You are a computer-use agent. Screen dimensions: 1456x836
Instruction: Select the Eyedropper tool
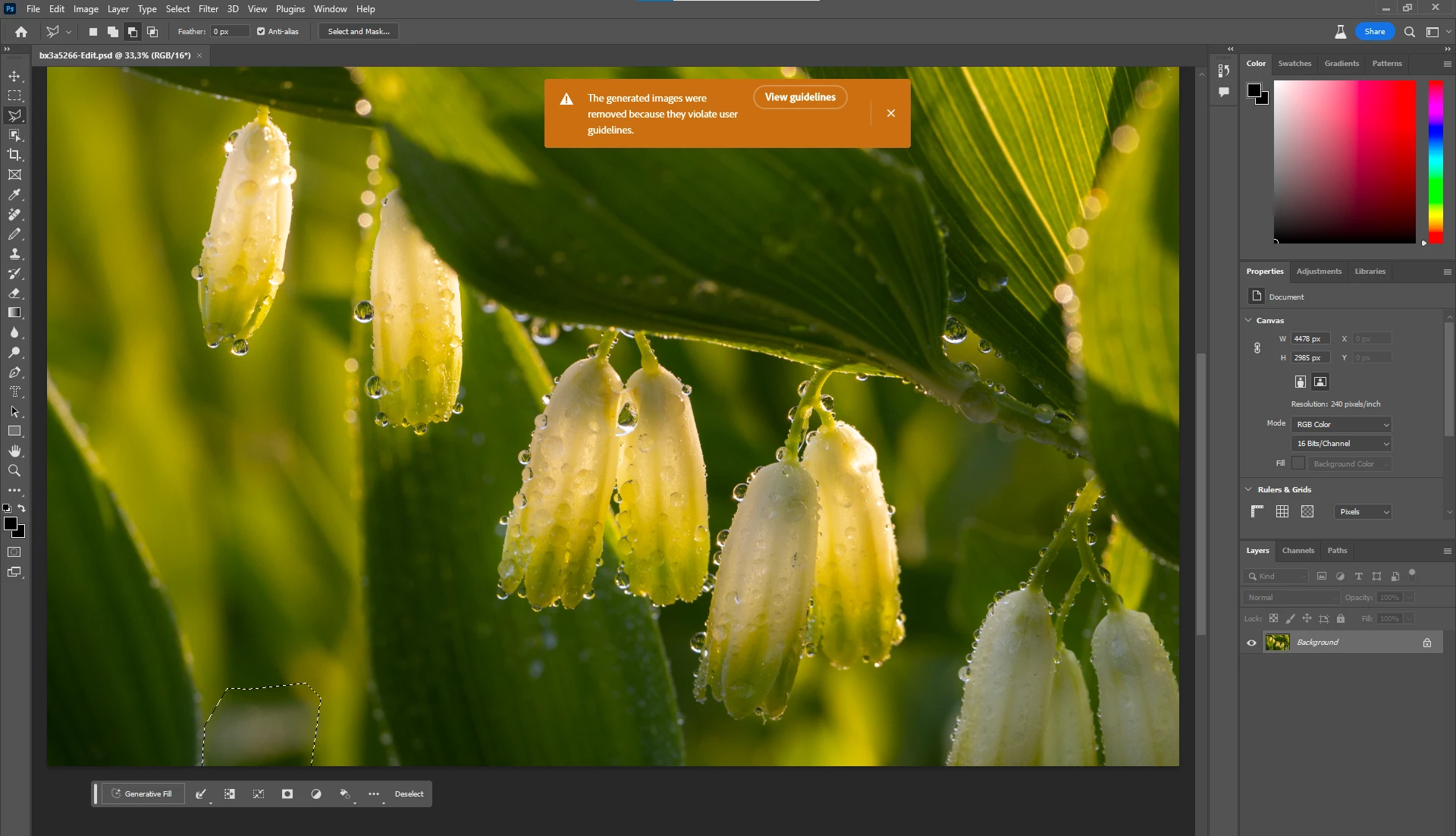point(14,195)
